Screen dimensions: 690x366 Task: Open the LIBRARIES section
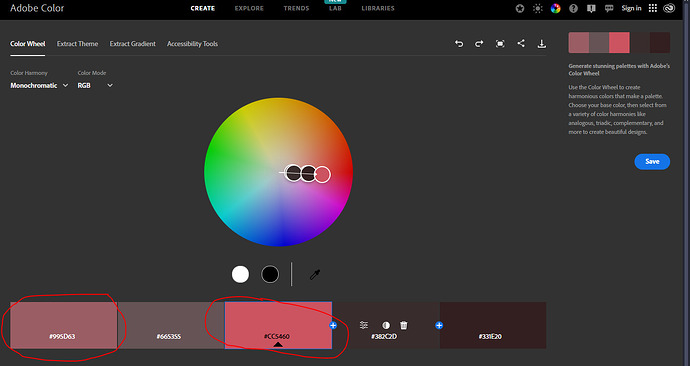pos(378,8)
